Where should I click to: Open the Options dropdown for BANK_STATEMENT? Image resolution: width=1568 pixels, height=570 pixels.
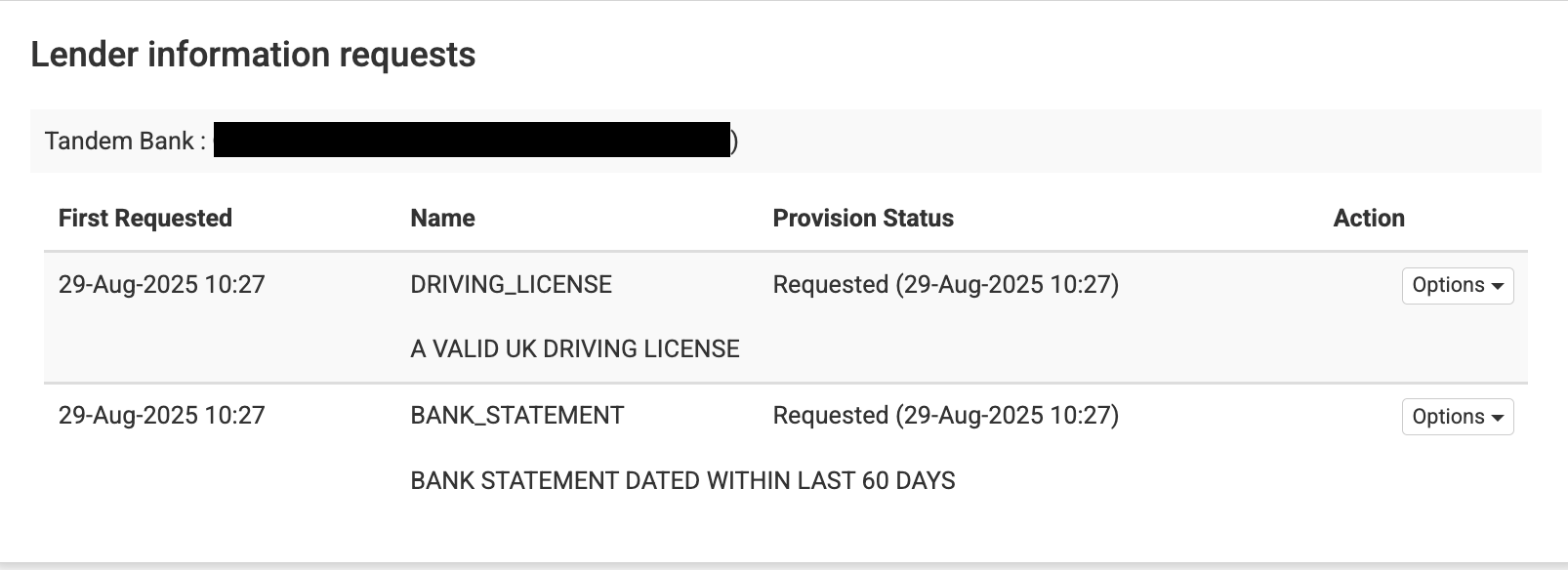[1456, 416]
